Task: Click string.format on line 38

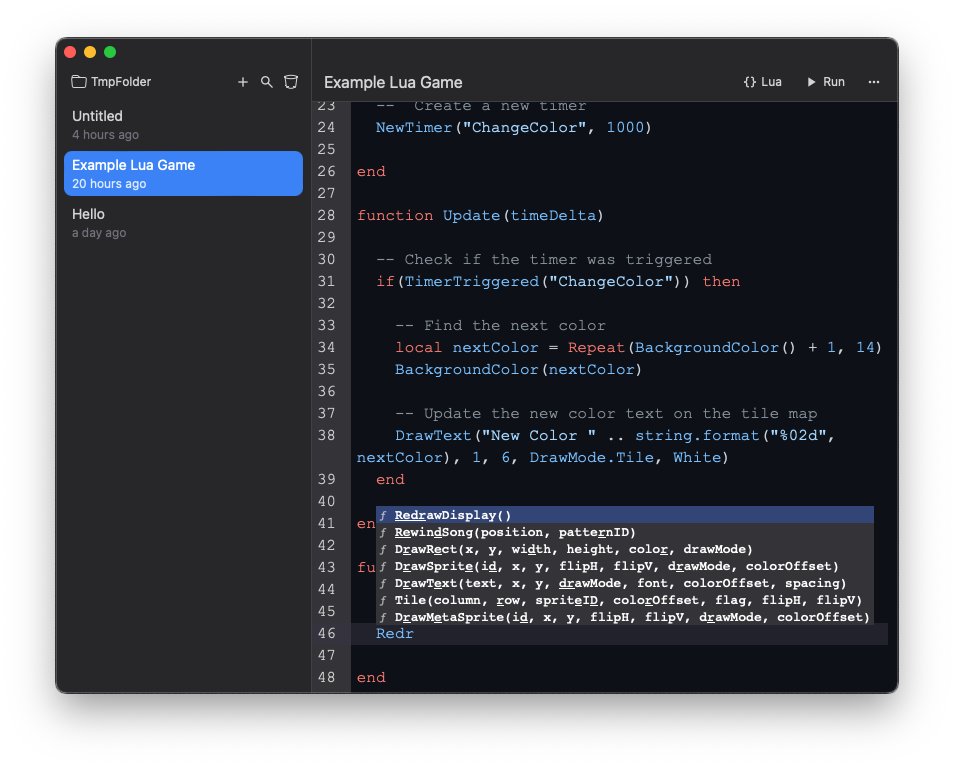Action: click(x=697, y=436)
